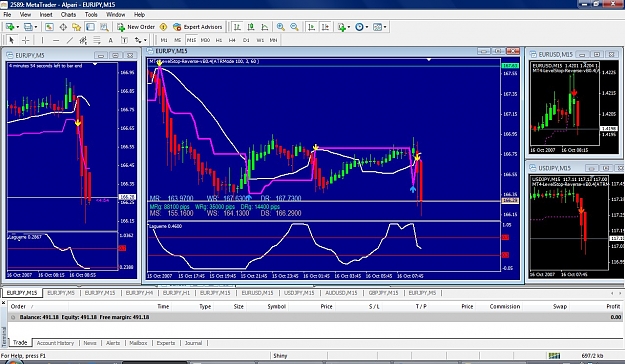This screenshot has height=364, width=625.
Task: Sort trades by Profit column
Action: pos(613,306)
